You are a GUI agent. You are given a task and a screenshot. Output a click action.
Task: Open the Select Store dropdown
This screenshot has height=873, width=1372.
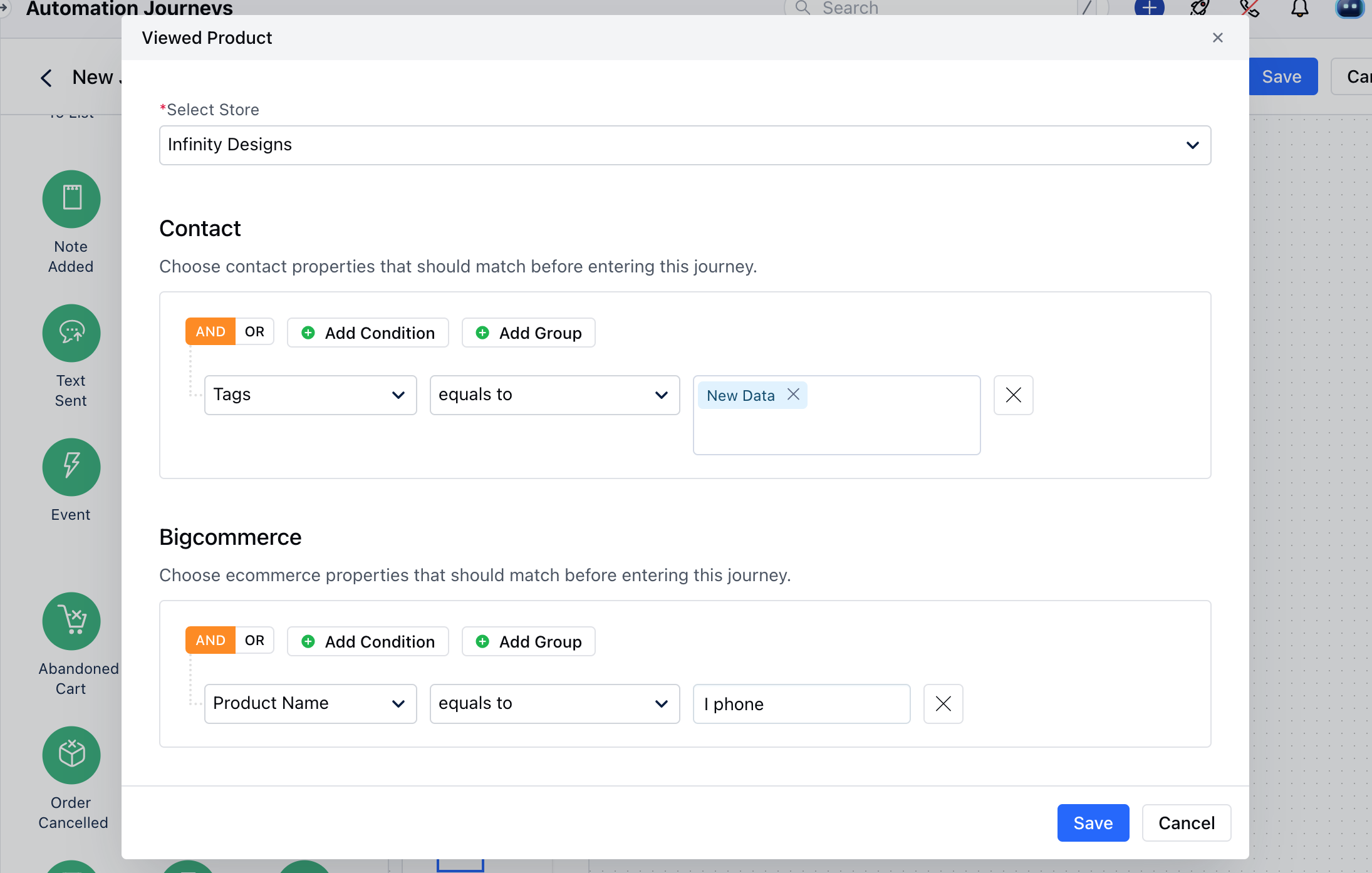685,145
